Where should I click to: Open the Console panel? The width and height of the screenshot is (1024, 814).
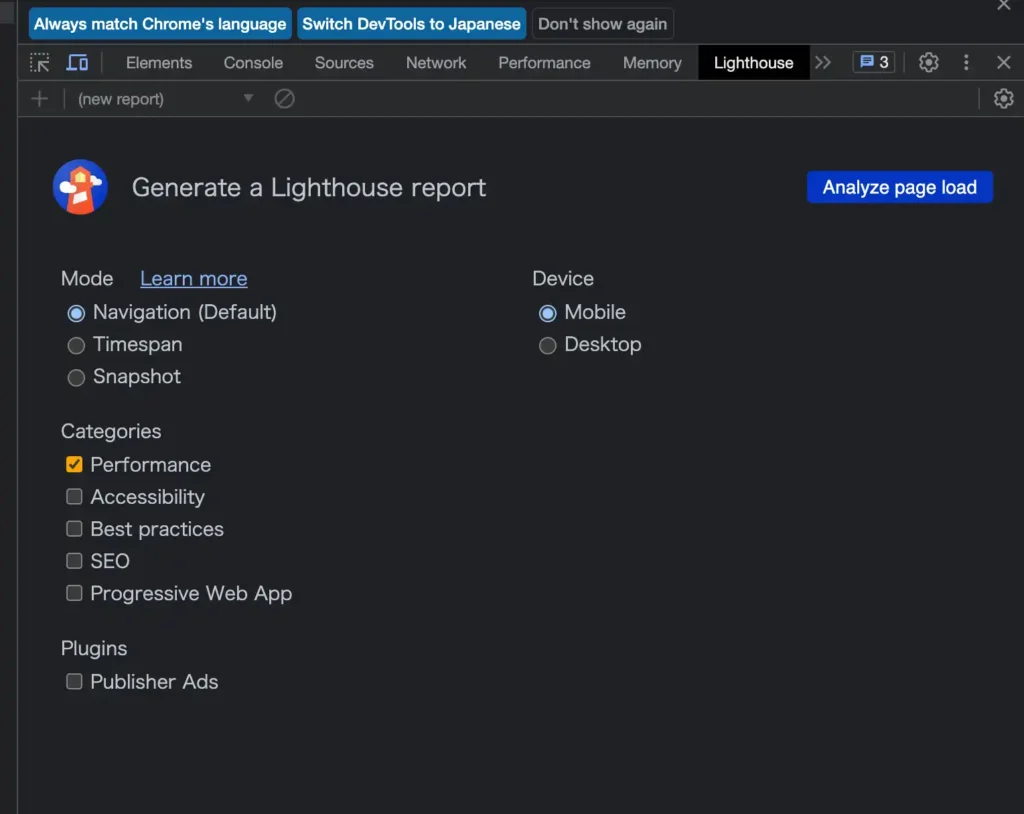252,62
